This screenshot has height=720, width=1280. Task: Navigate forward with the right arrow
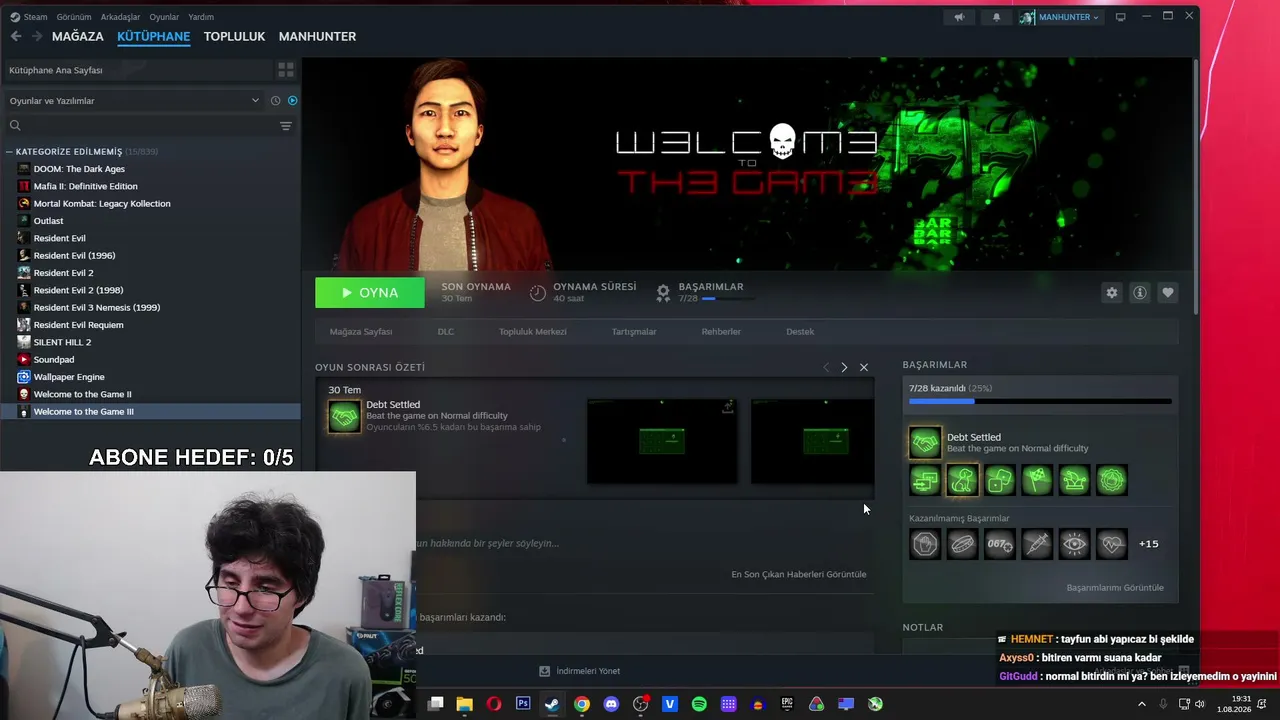(37, 36)
